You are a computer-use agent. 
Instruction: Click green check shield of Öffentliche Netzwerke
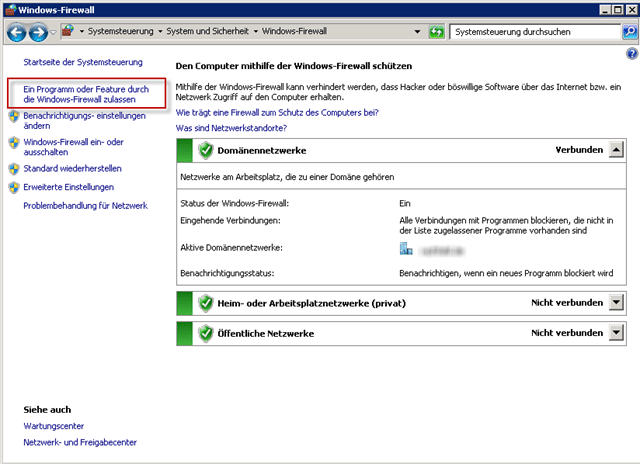[206, 333]
